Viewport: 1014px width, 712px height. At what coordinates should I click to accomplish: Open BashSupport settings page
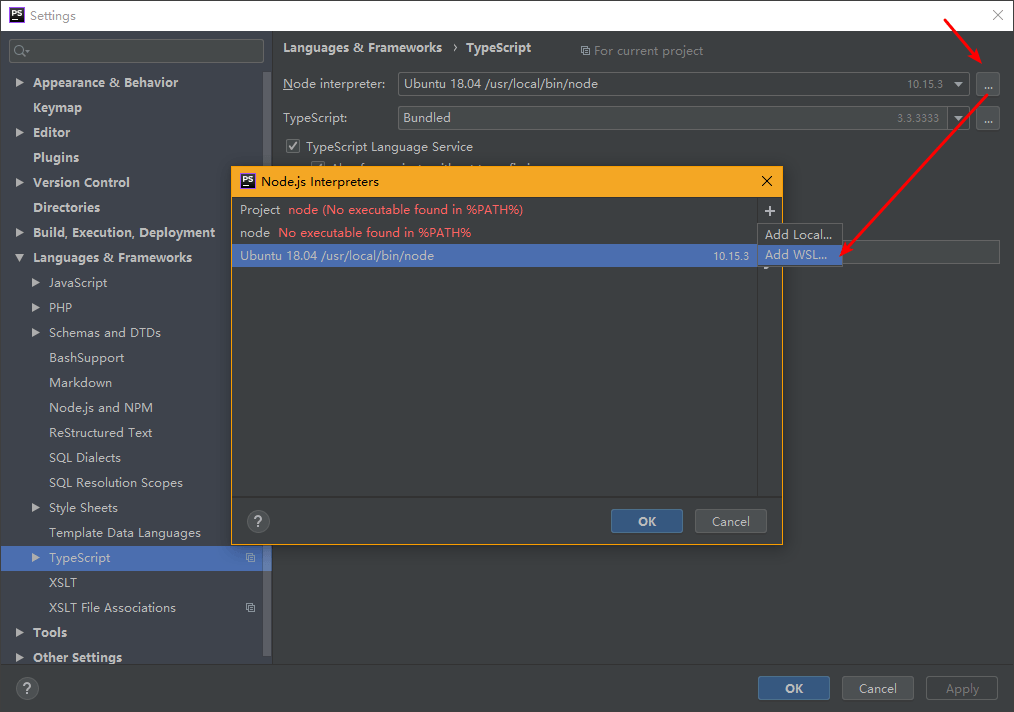pyautogui.click(x=87, y=358)
